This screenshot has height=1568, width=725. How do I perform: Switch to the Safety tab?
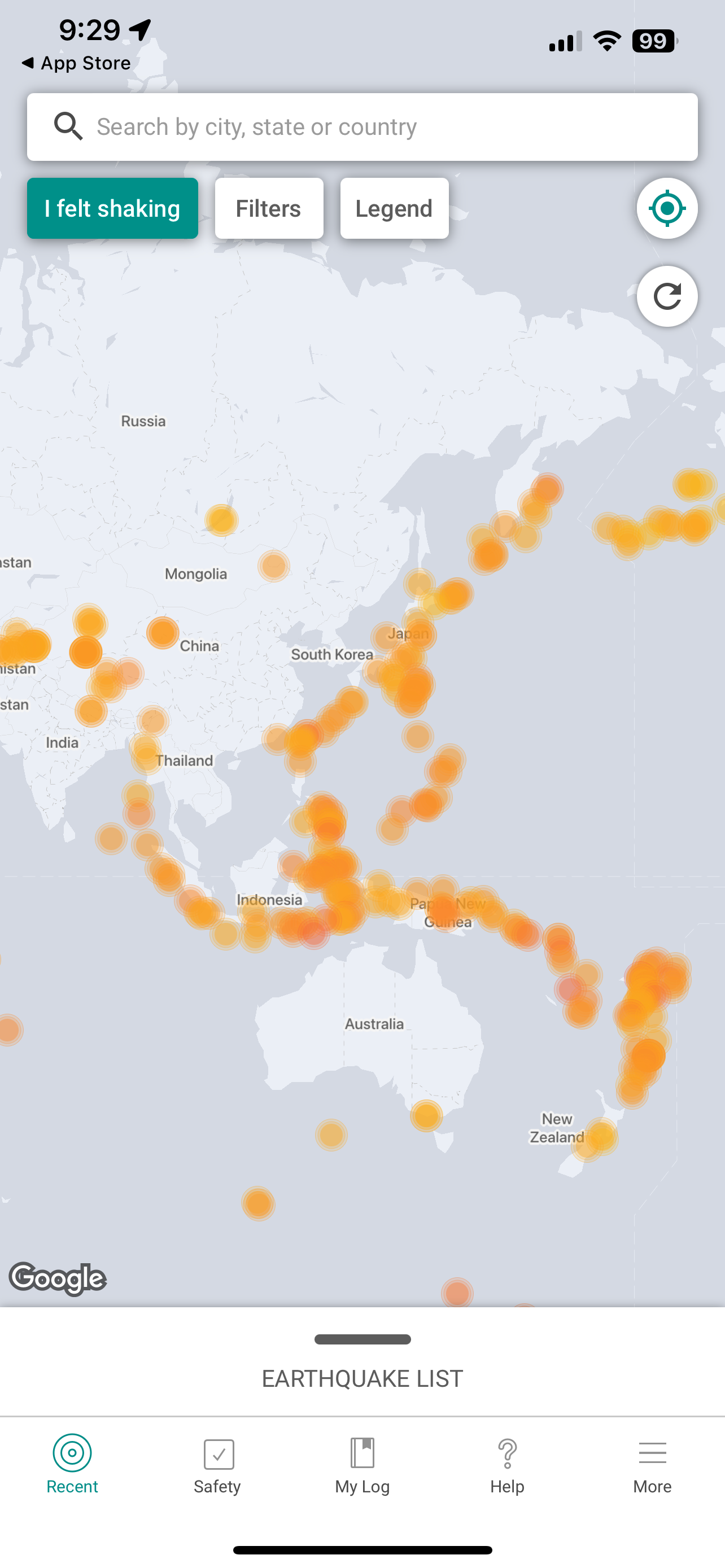(217, 1465)
